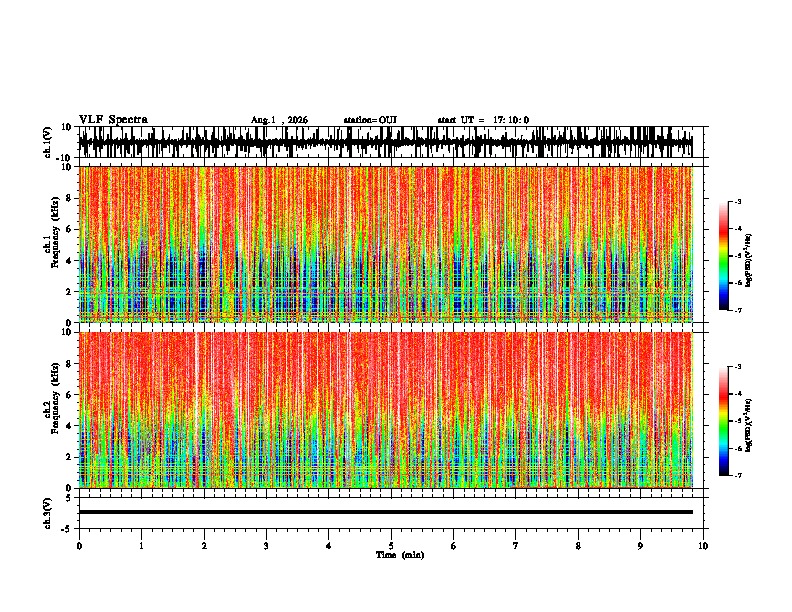Click the time-axis tick label 4

pyautogui.click(x=329, y=546)
